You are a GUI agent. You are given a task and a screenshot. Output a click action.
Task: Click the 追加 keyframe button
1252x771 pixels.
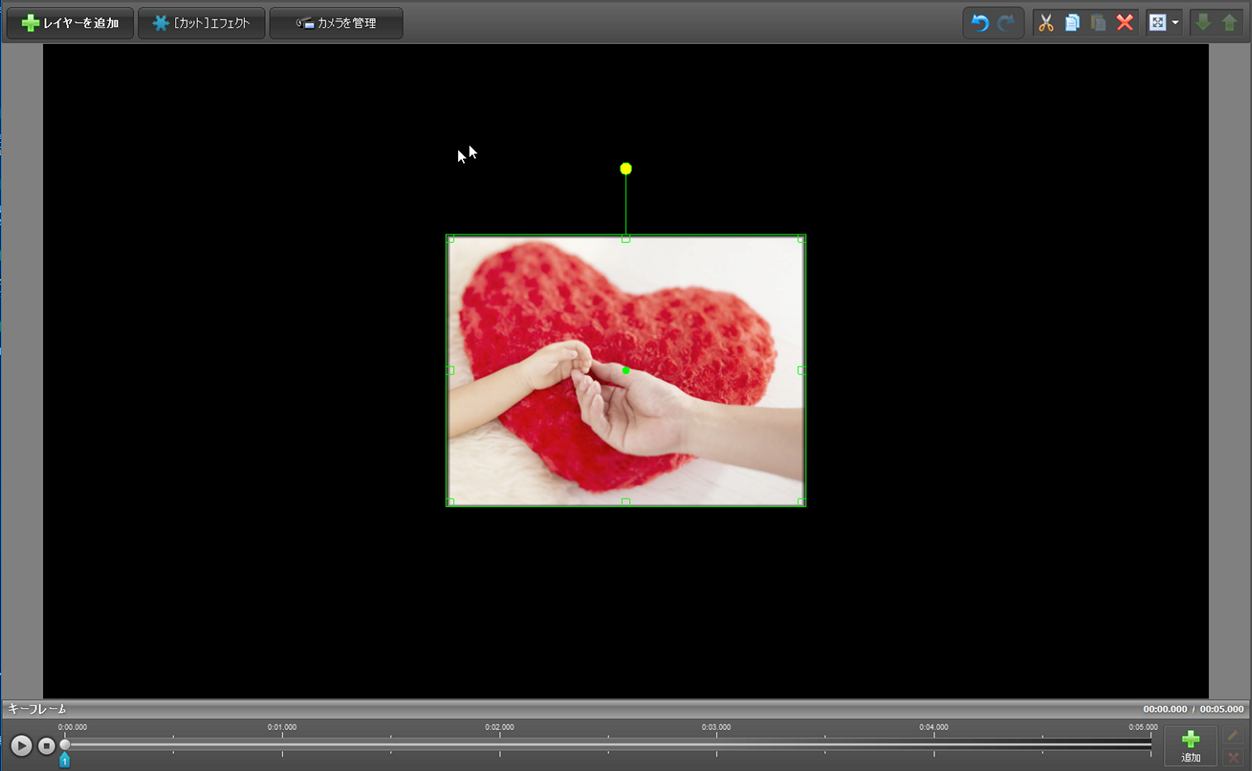1190,746
